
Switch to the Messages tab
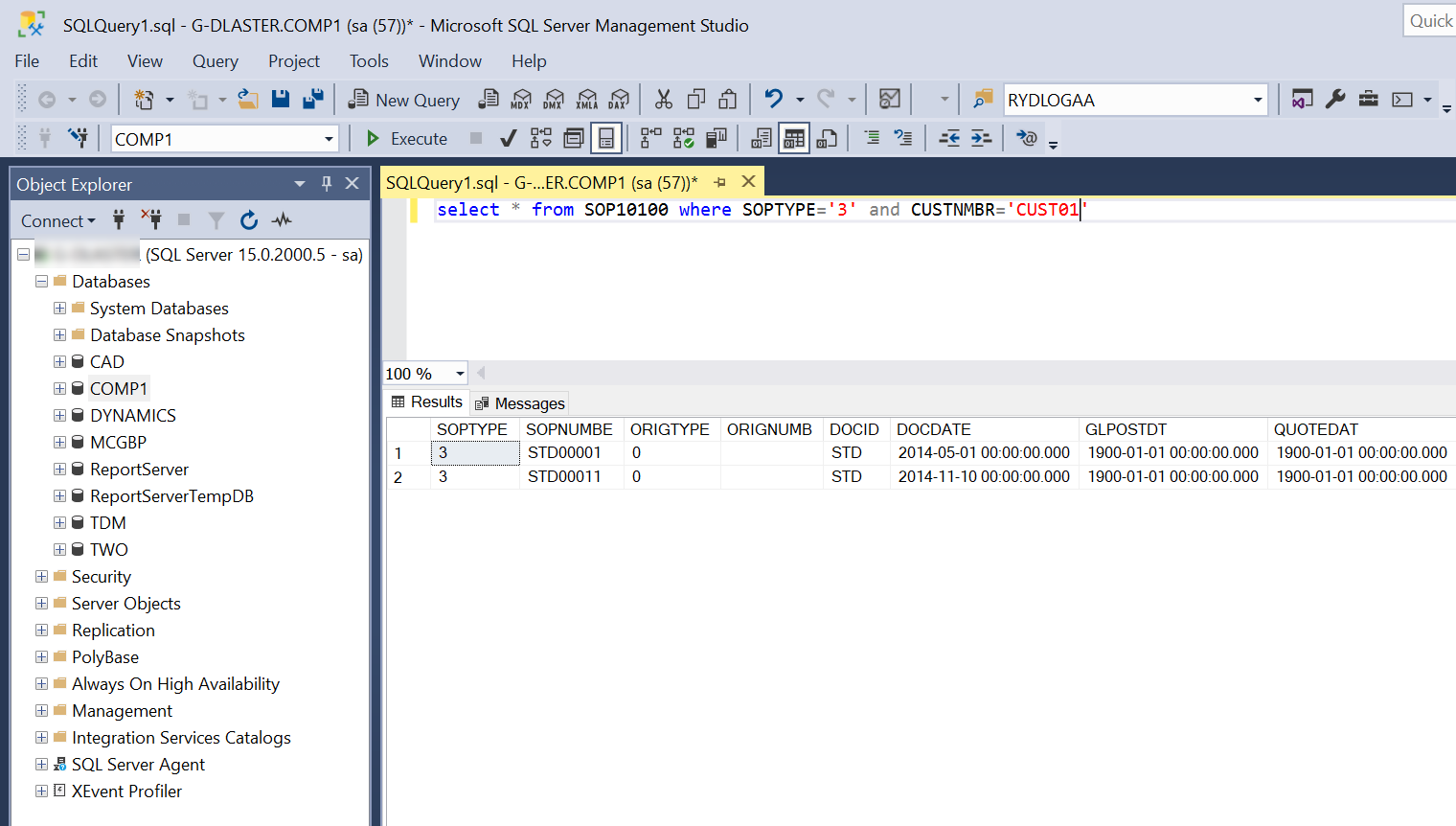pyautogui.click(x=520, y=403)
